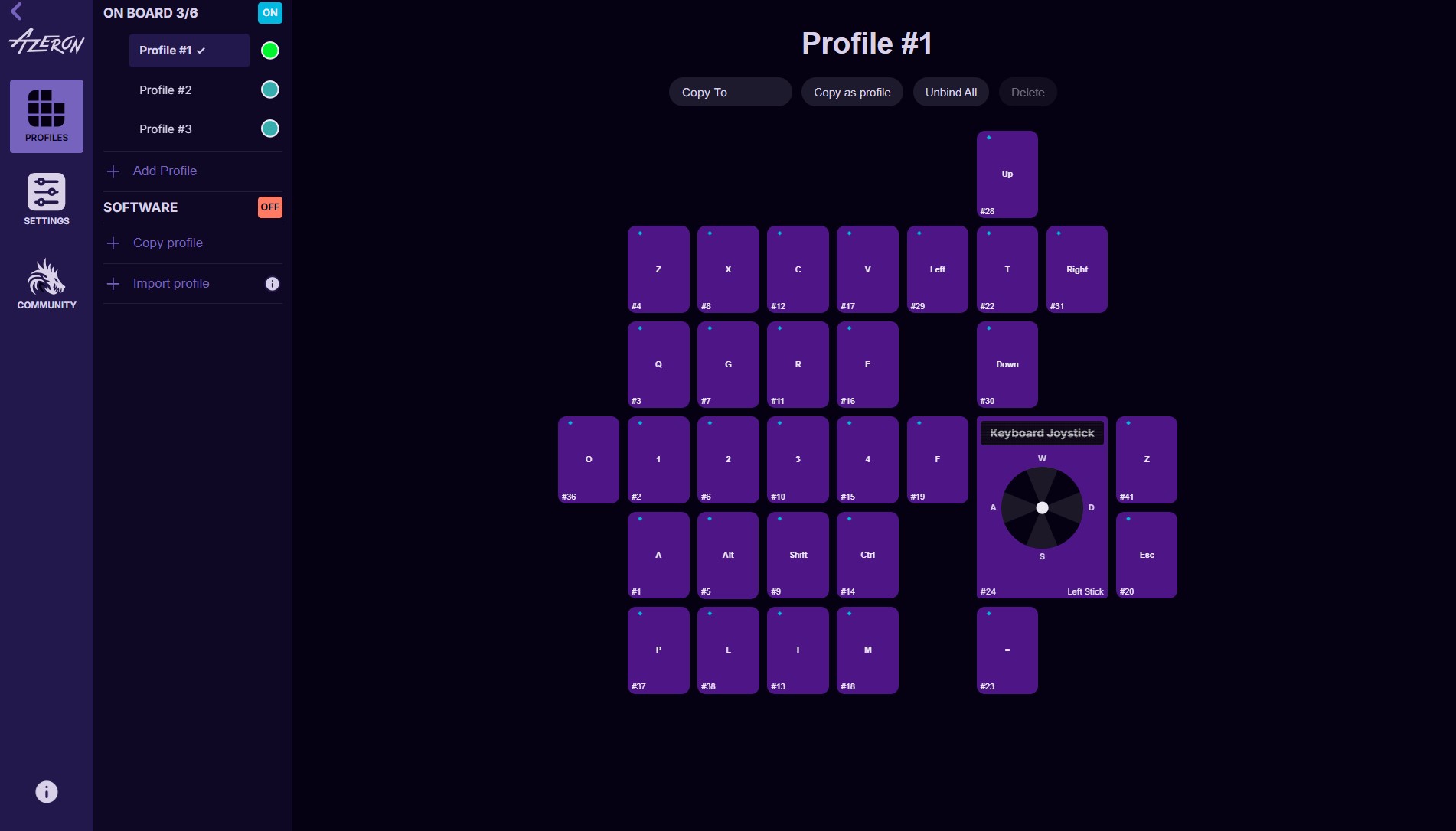Click the plus icon next to Add Profile
This screenshot has width=1456, height=831.
(113, 171)
